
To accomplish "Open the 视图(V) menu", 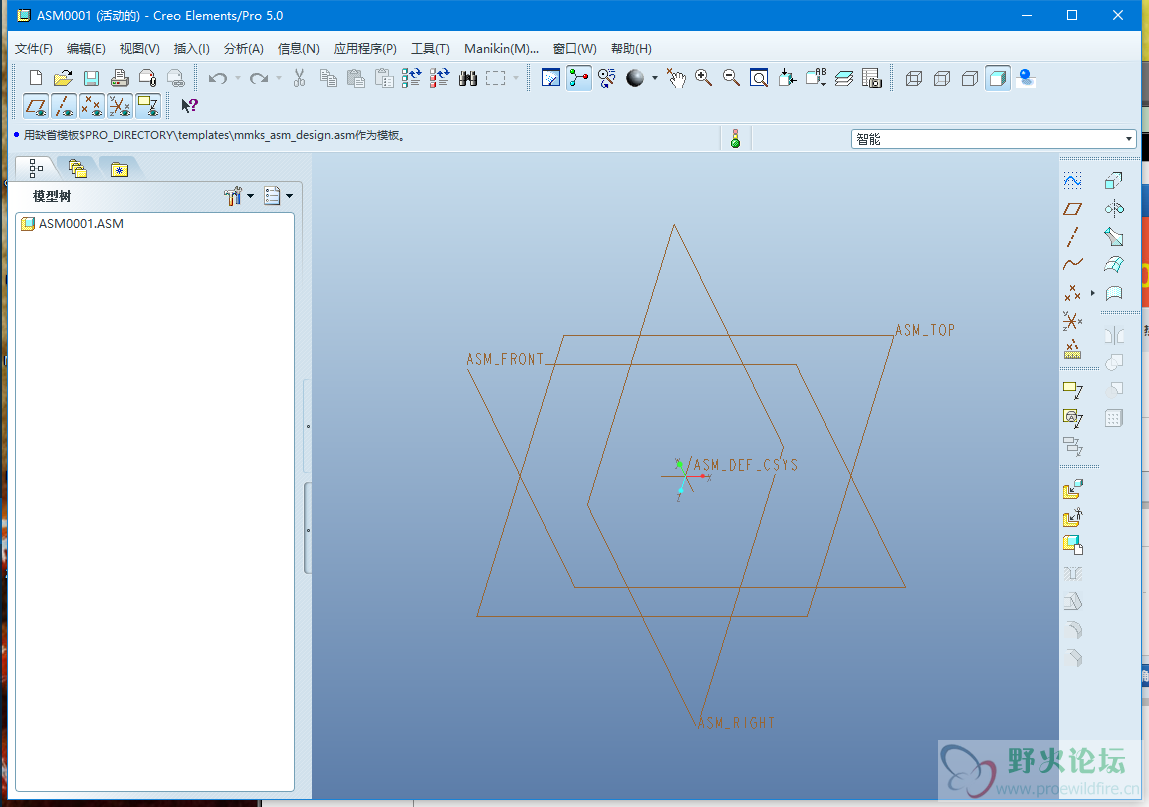I will pos(139,48).
